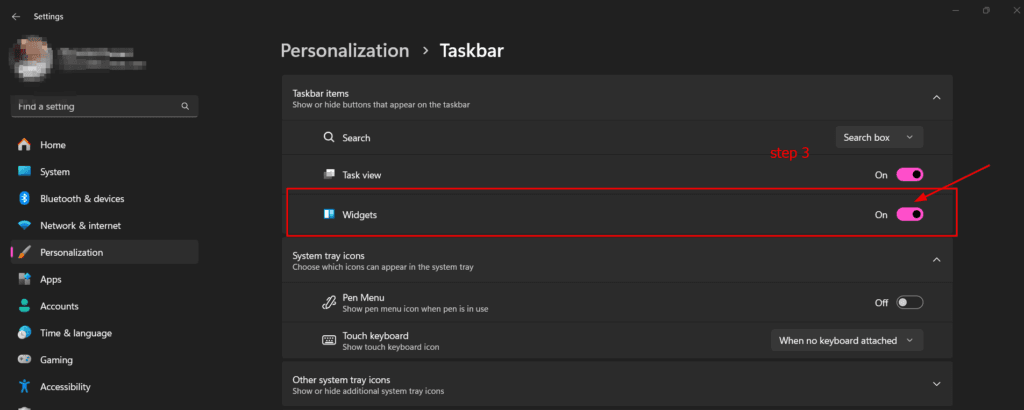The height and width of the screenshot is (410, 1024).
Task: Click the Personalization paintbrush icon
Action: (24, 252)
